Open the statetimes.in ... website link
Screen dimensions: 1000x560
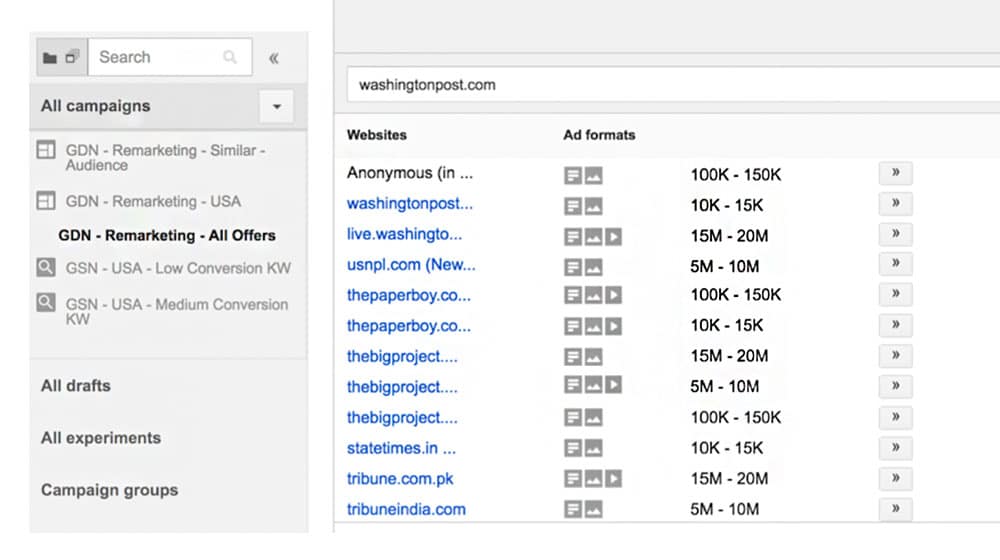click(x=401, y=448)
